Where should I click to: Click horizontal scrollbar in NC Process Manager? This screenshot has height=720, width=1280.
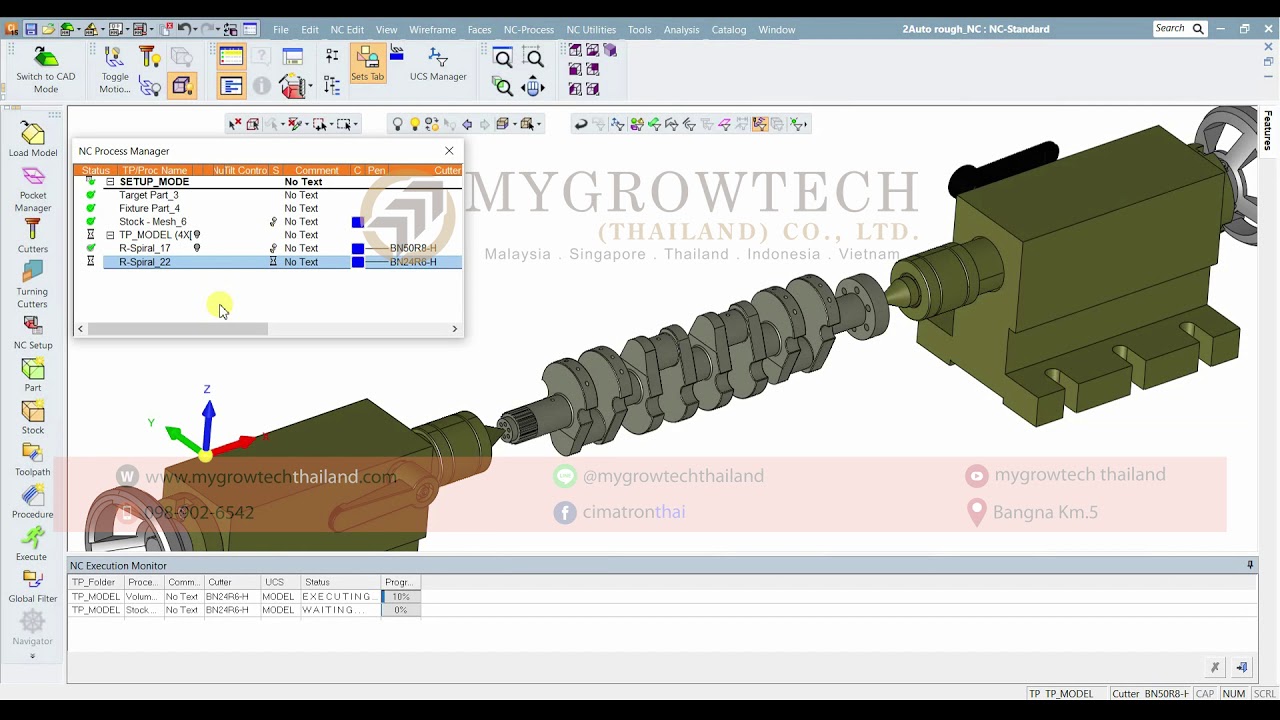click(177, 329)
